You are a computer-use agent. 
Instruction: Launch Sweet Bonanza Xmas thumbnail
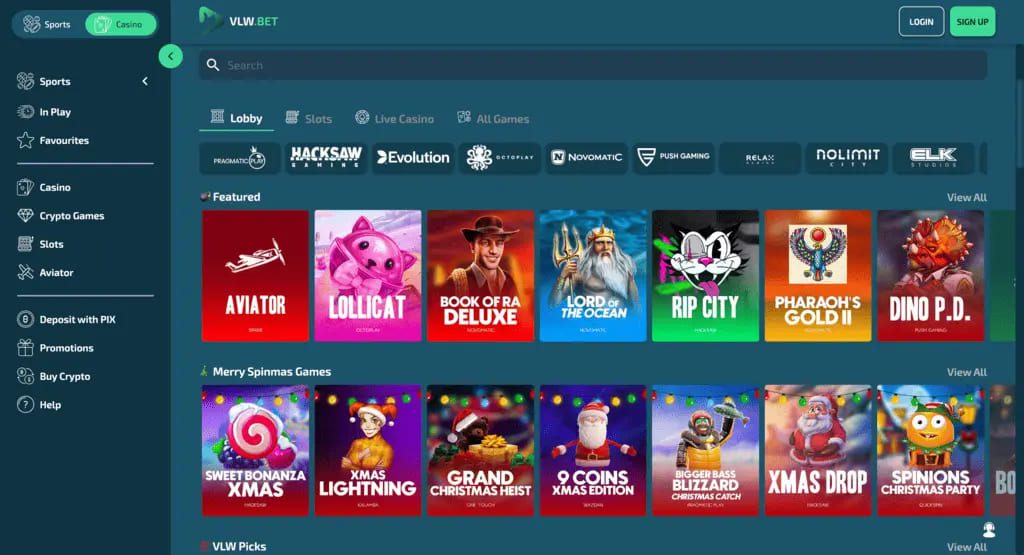[255, 451]
